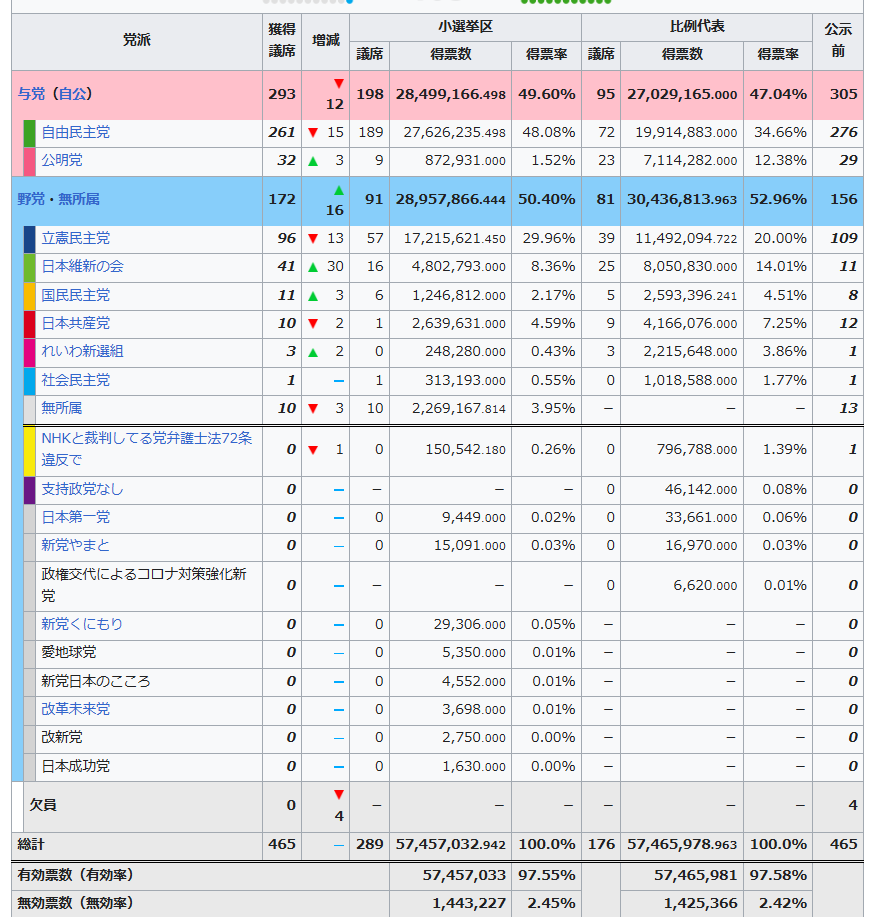
Task: Open the 社会民主党 party link
Action: pyautogui.click(x=75, y=380)
